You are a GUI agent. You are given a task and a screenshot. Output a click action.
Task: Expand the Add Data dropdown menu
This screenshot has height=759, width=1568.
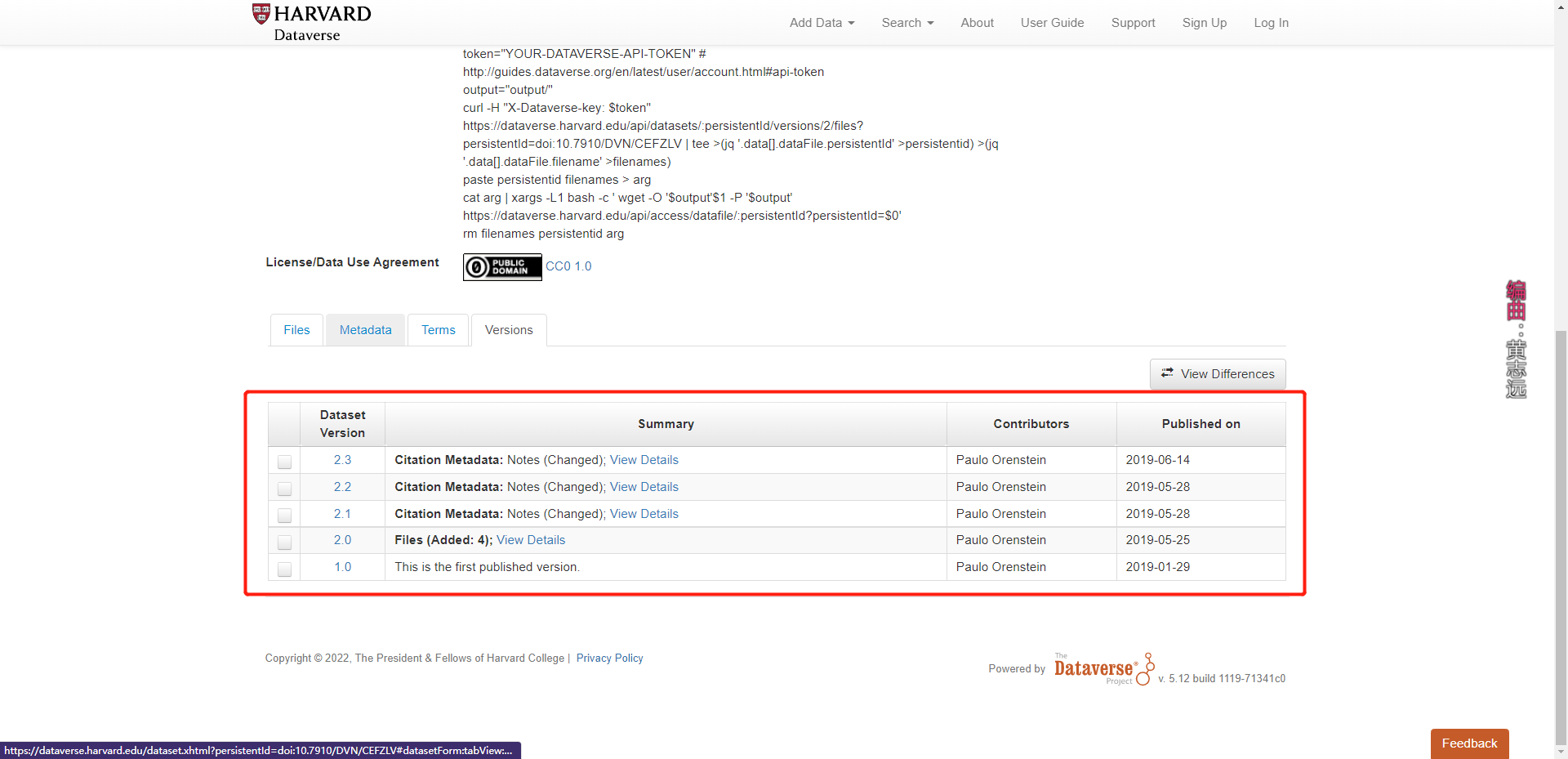[822, 23]
